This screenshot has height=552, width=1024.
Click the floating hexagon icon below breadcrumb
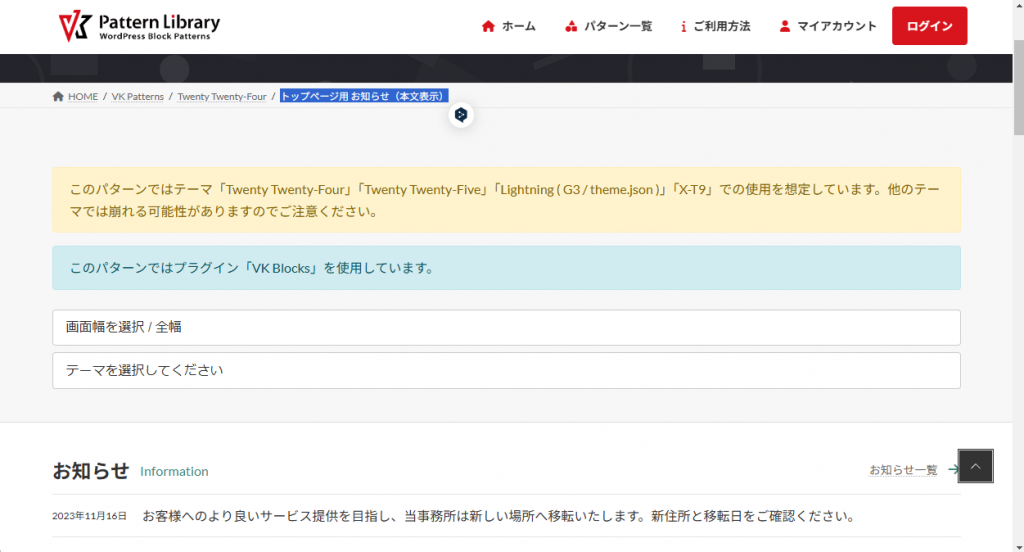click(461, 115)
